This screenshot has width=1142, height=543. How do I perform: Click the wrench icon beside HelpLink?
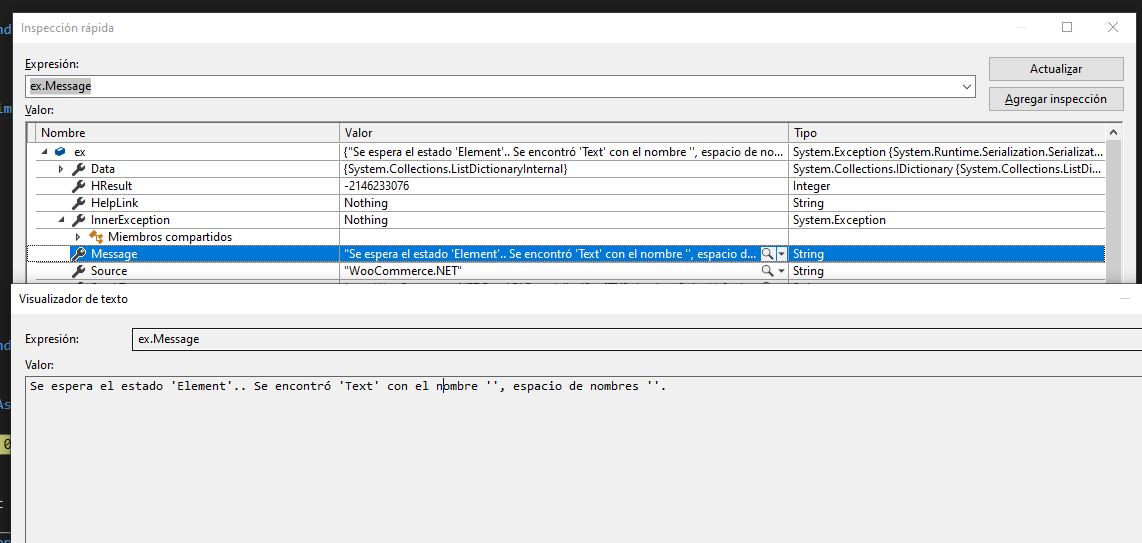tap(79, 202)
